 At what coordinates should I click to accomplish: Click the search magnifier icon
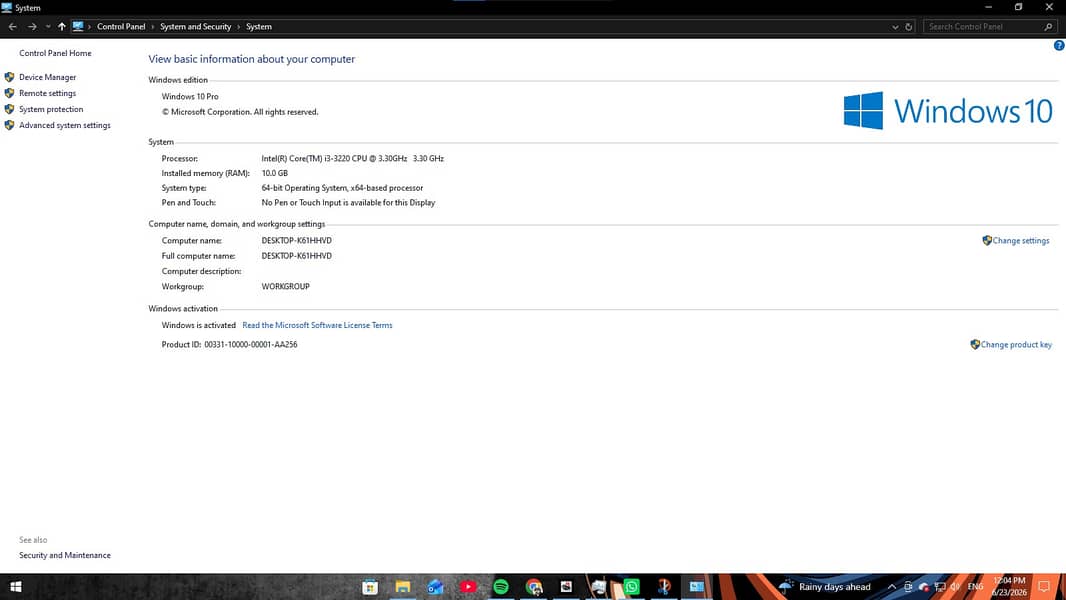click(1048, 27)
